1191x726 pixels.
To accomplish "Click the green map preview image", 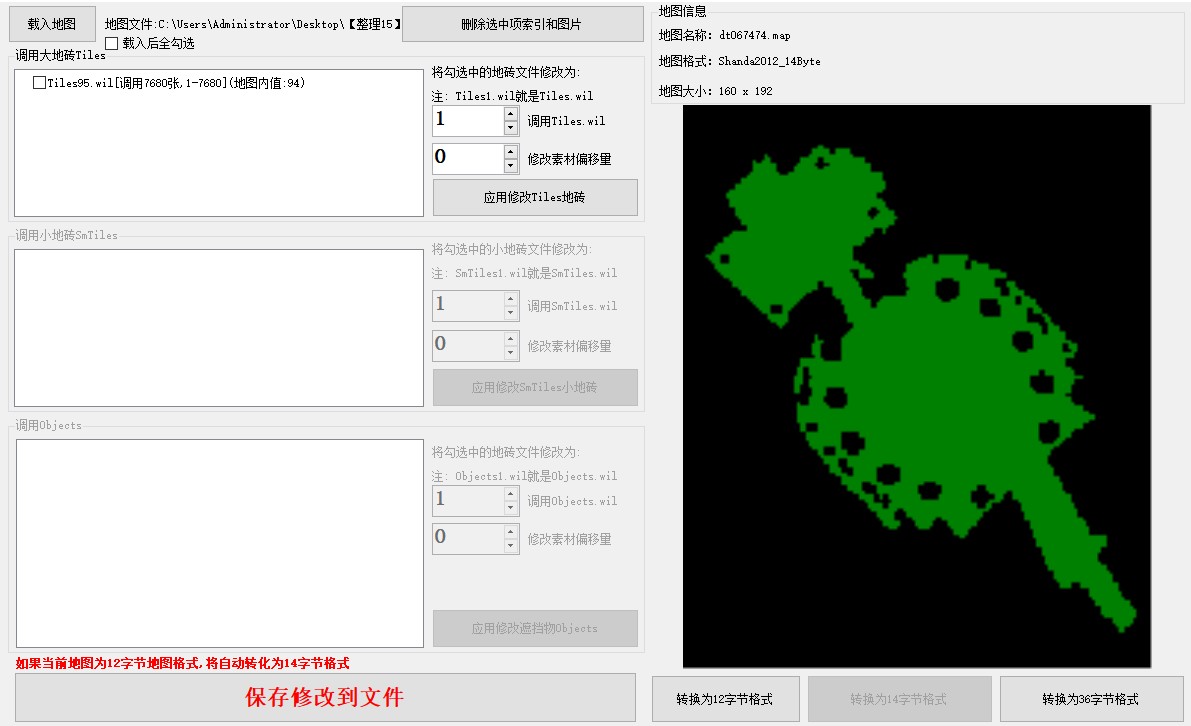I will tap(916, 385).
